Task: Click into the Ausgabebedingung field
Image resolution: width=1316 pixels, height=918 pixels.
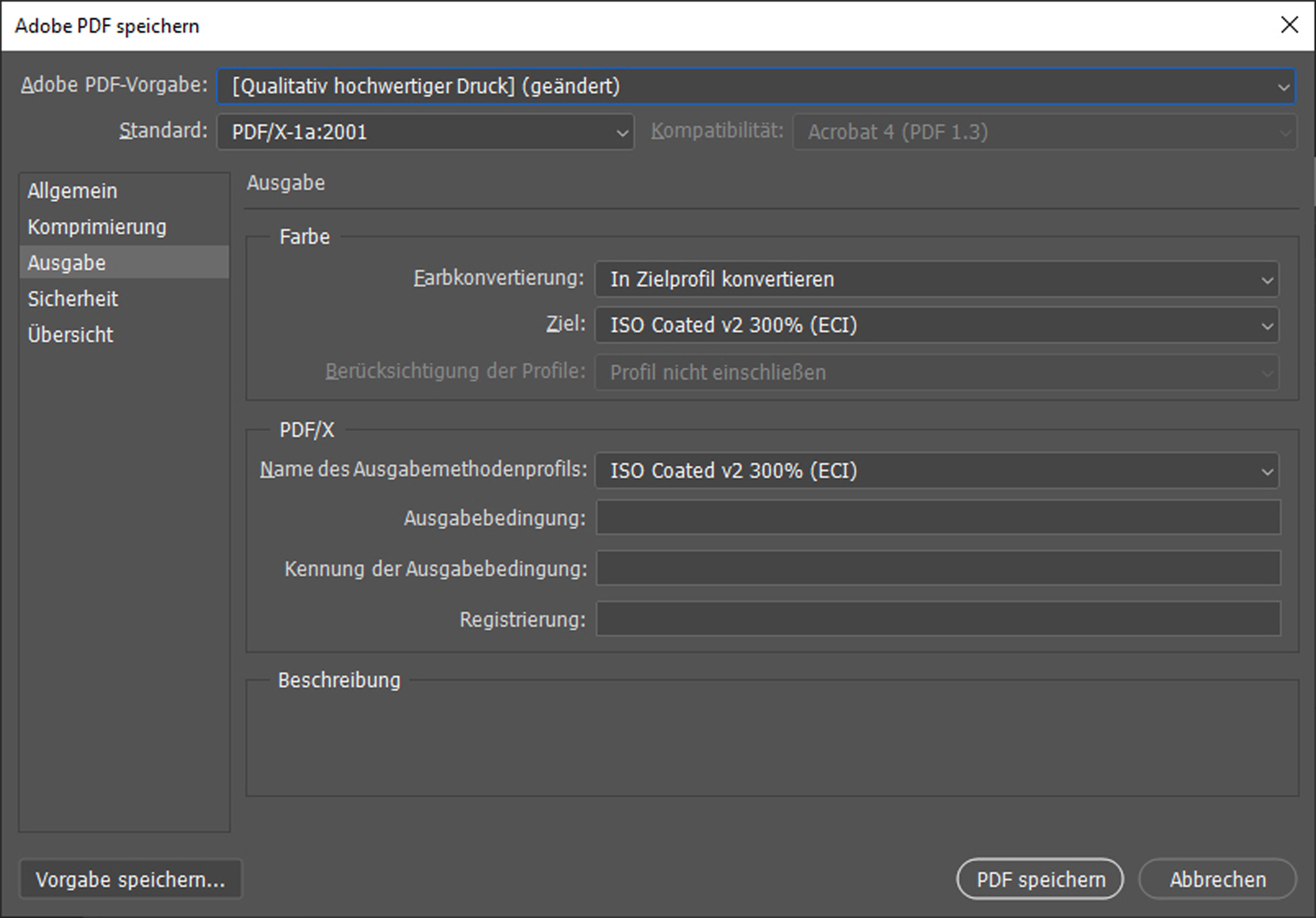Action: click(938, 517)
